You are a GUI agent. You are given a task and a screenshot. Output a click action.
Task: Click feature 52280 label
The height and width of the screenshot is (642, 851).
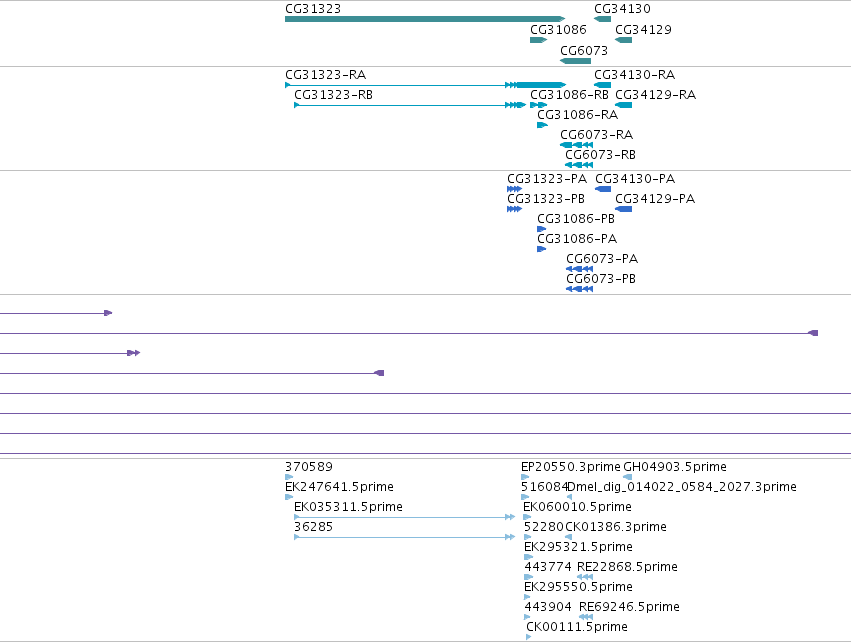pos(544,527)
